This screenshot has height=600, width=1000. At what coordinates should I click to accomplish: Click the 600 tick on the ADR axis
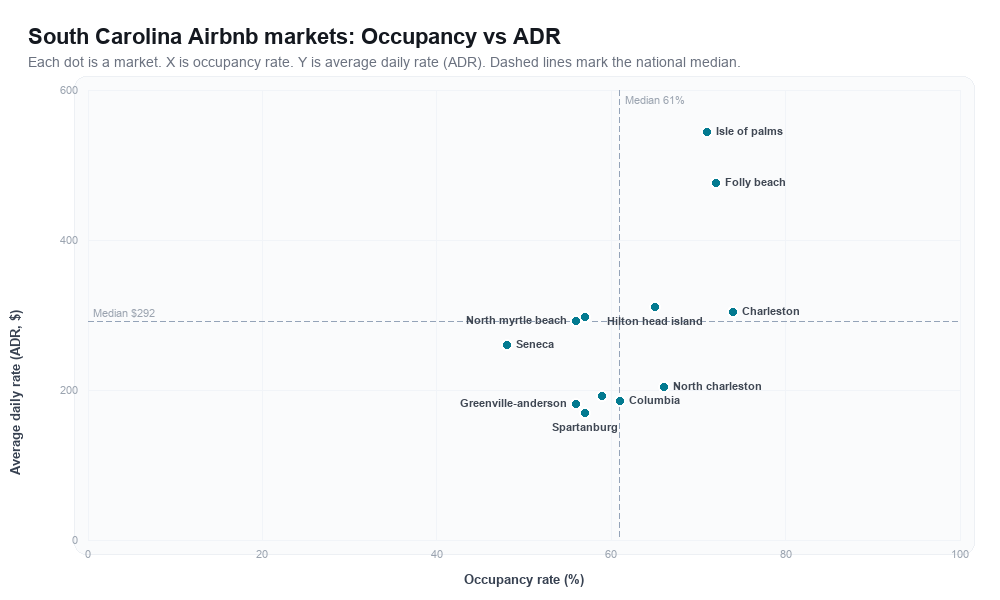tap(69, 91)
